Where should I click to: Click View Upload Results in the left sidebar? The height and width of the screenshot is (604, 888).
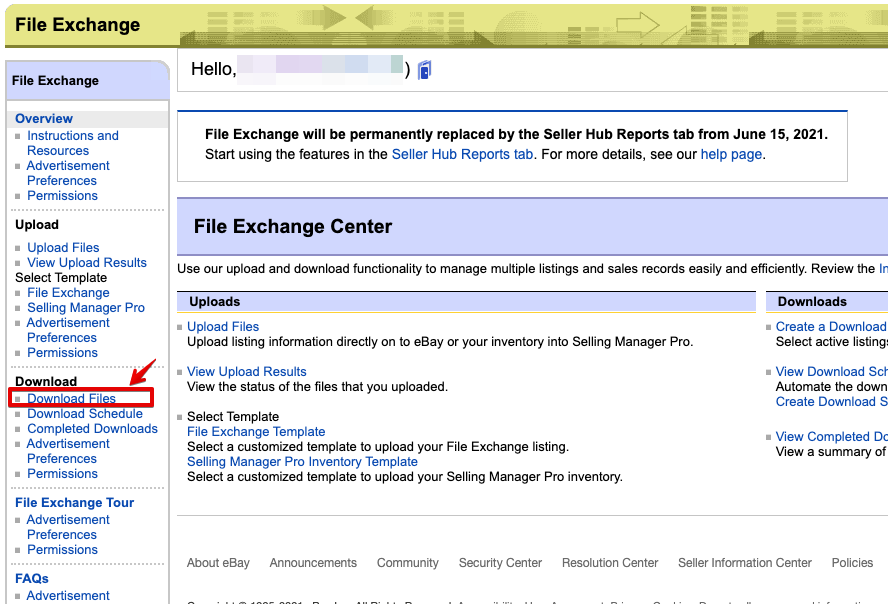tap(87, 263)
